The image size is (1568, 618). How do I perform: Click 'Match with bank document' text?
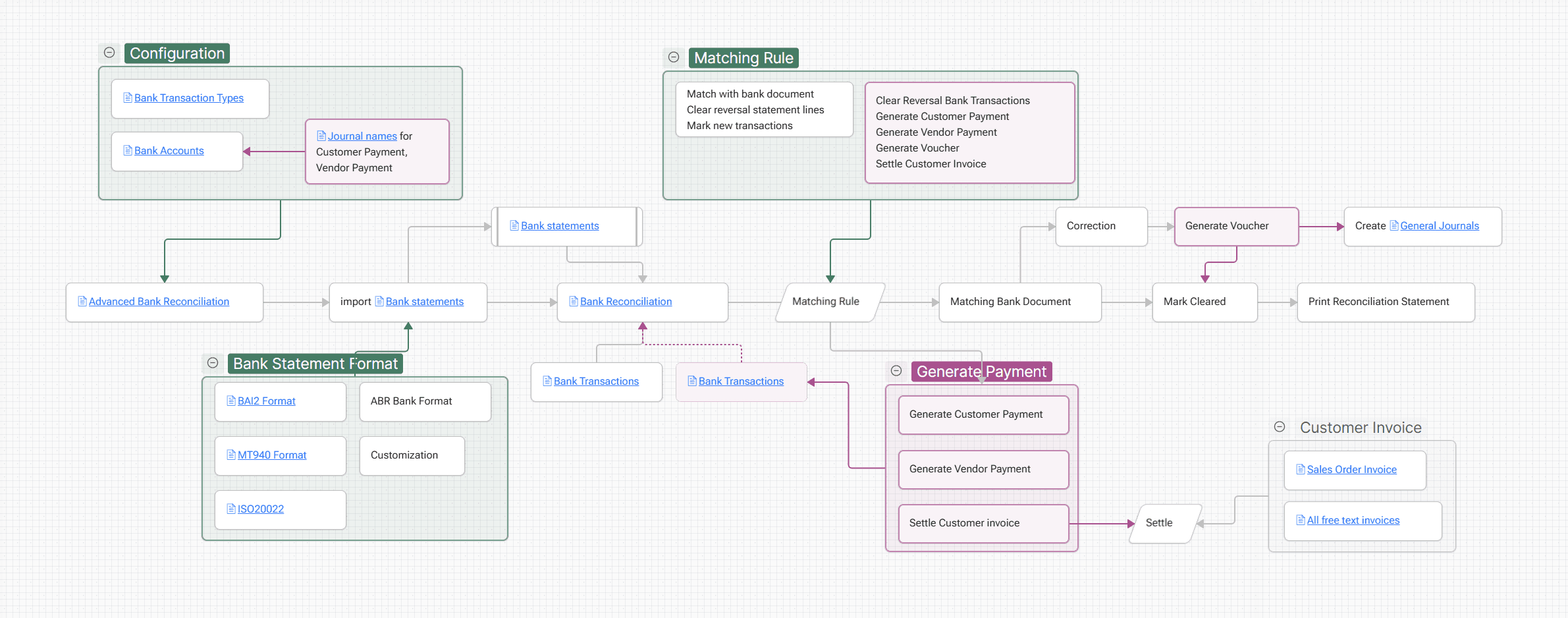click(750, 94)
